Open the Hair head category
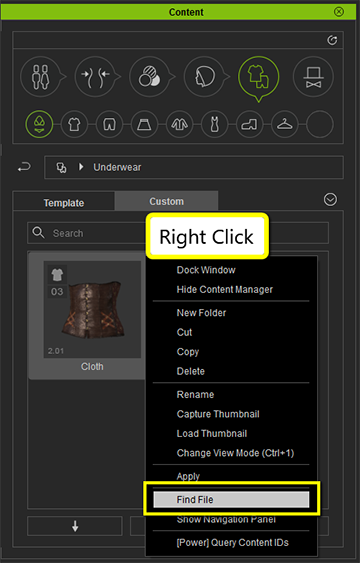The width and height of the screenshot is (360, 563). tap(204, 76)
